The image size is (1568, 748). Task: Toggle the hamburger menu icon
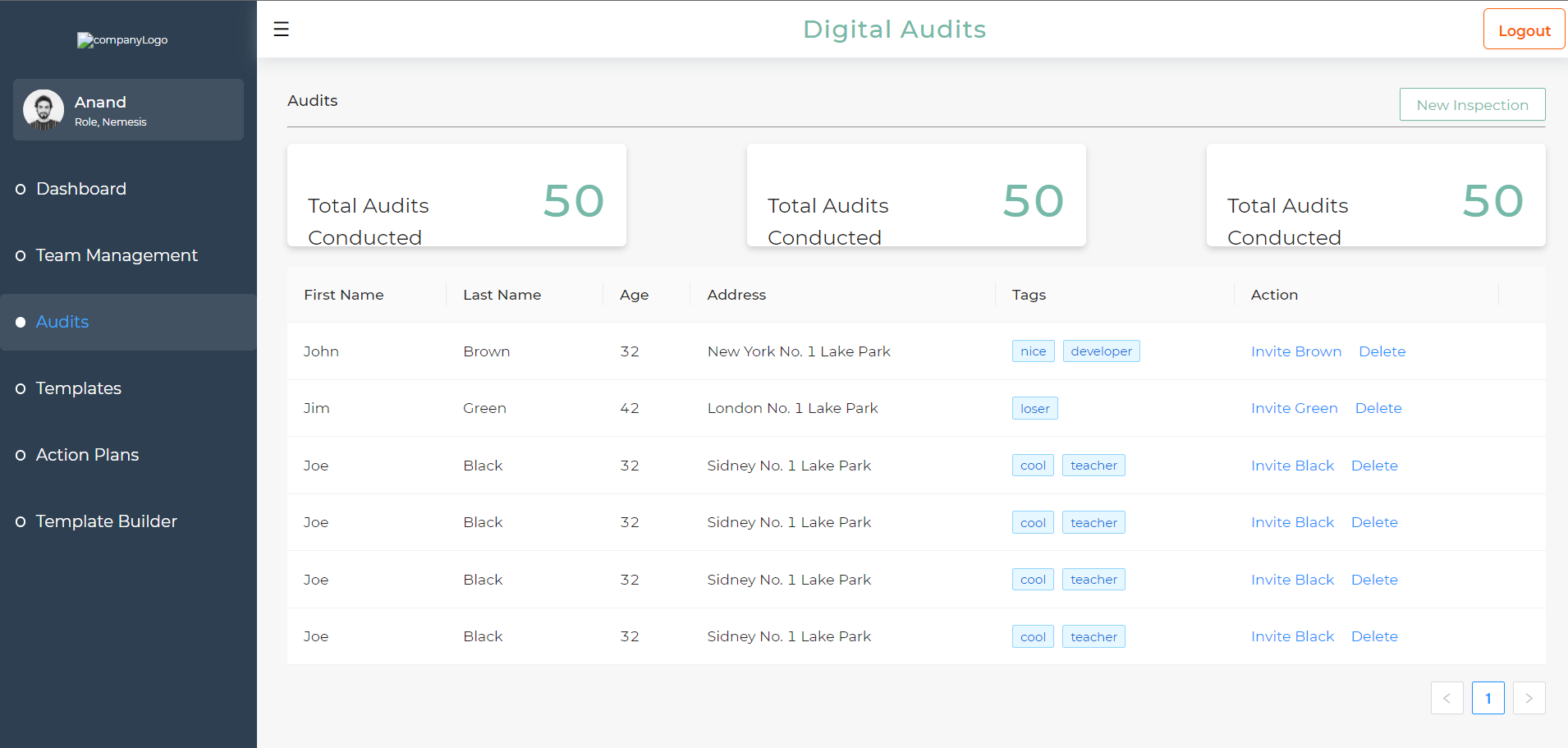click(281, 30)
